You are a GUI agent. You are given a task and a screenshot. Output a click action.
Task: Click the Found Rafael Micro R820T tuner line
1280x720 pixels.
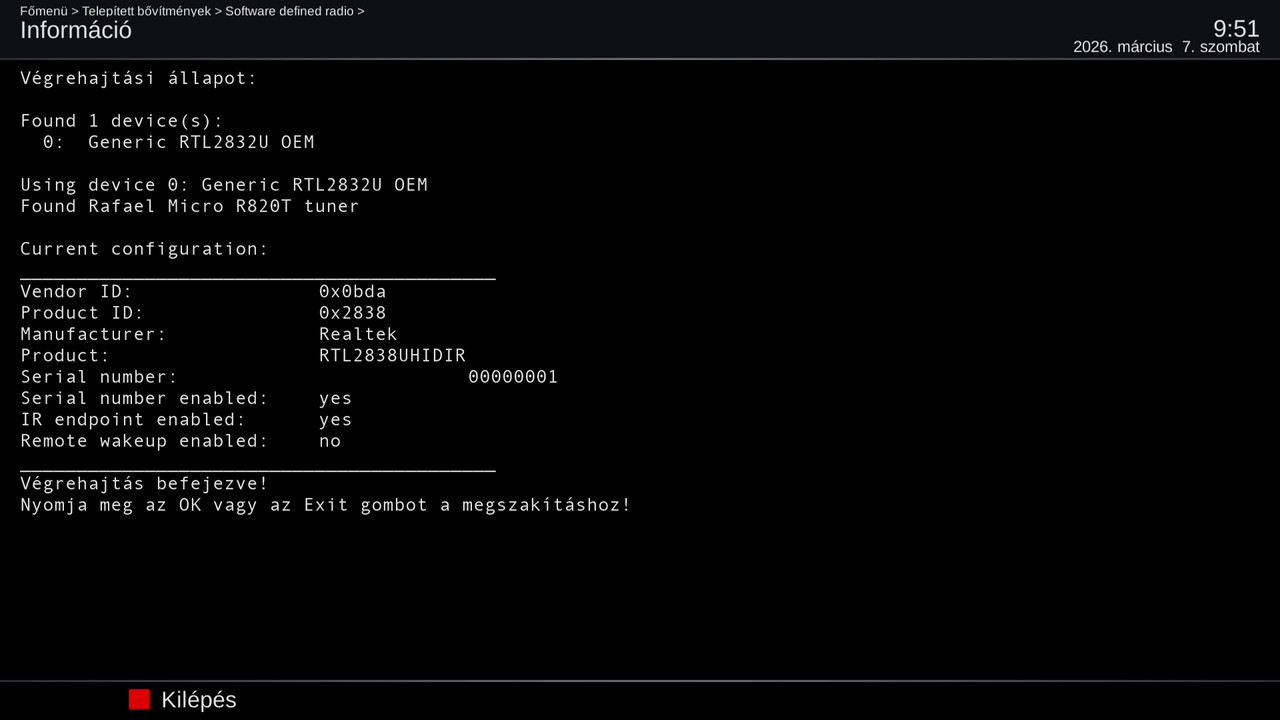pos(190,206)
